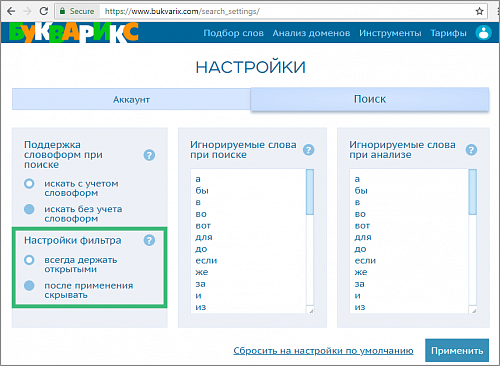This screenshot has width=500, height=366.
Task: Select 'после применения скрывать' radio
Action: pyautogui.click(x=29, y=285)
